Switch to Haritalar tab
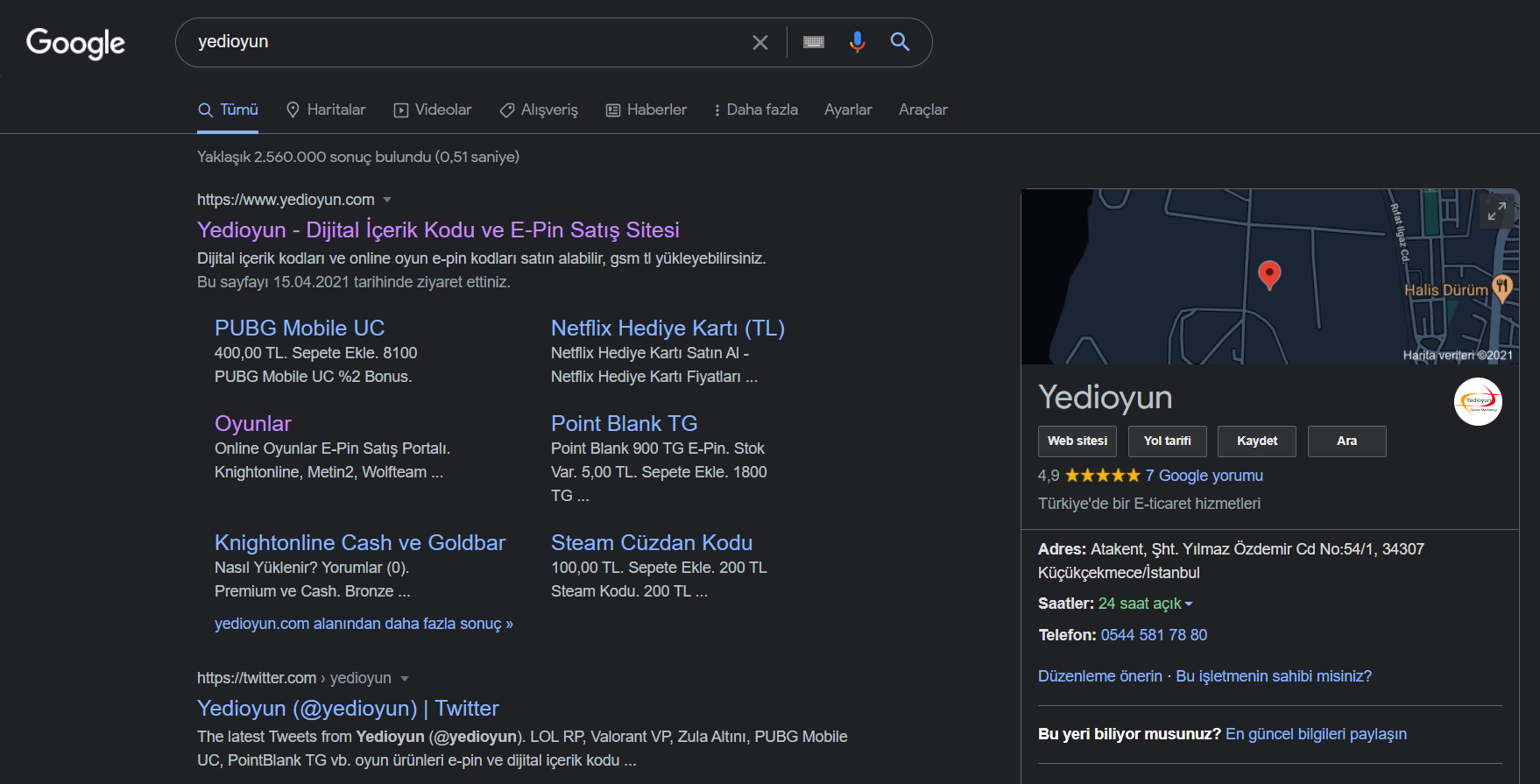1540x784 pixels. [x=326, y=109]
